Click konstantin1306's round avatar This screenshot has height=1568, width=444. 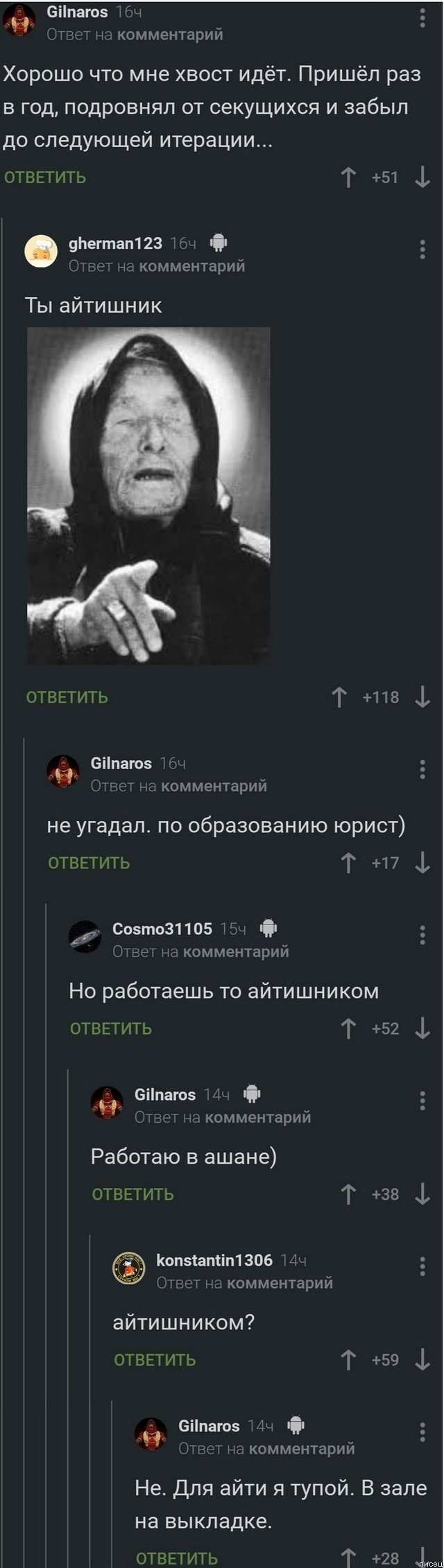pos(128,1268)
